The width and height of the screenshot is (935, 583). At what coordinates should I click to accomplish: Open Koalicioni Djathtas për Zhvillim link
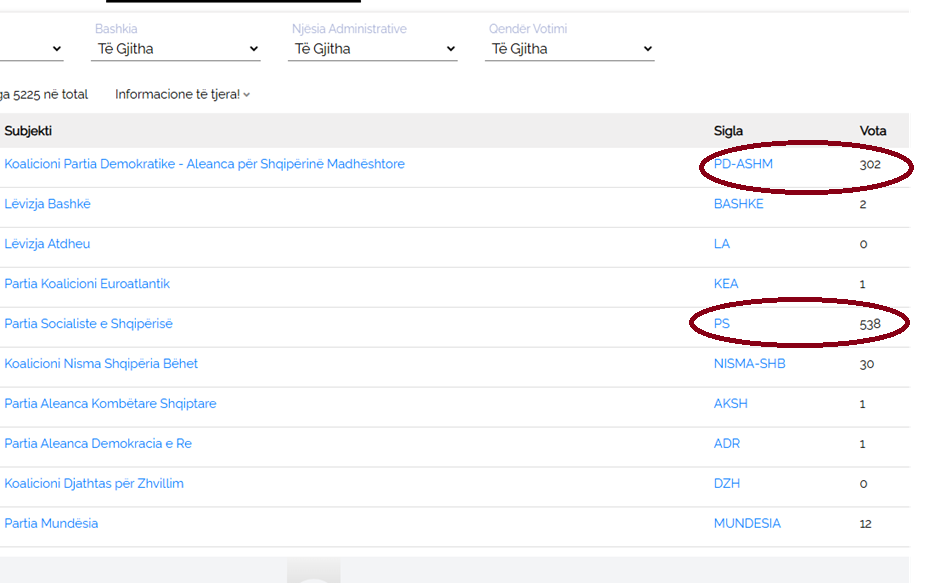tap(94, 483)
